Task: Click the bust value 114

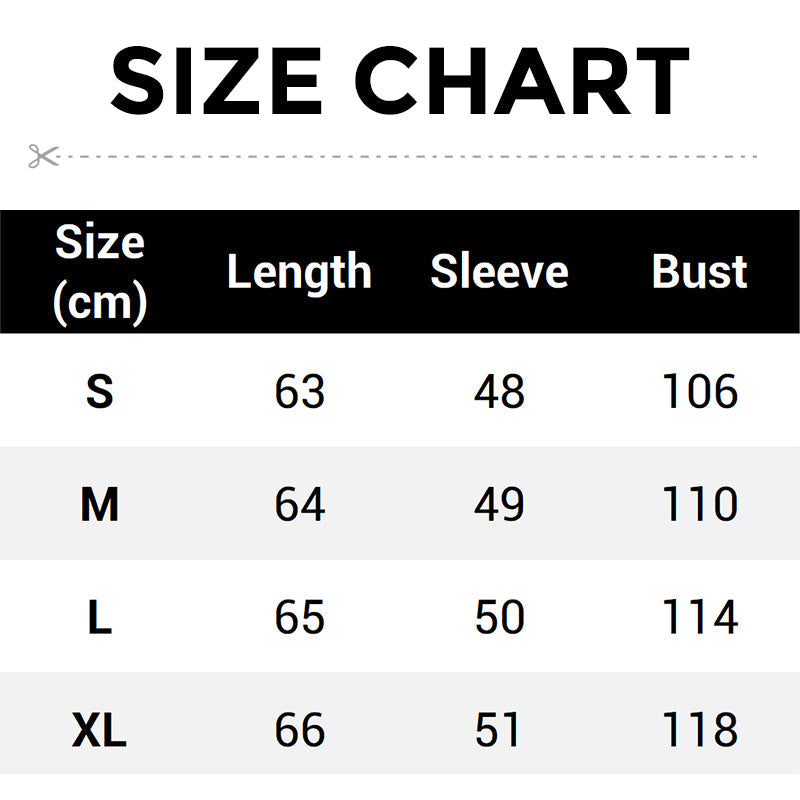Action: (x=699, y=617)
